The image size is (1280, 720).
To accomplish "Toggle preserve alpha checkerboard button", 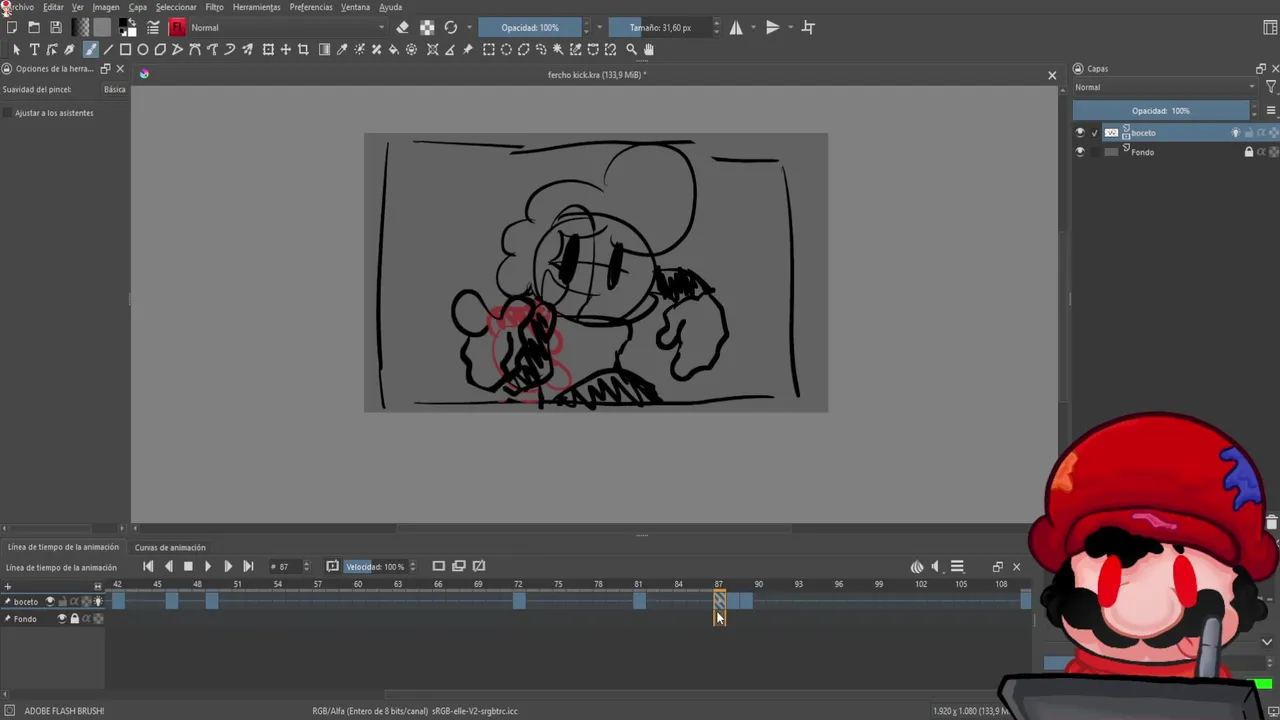I will [427, 27].
